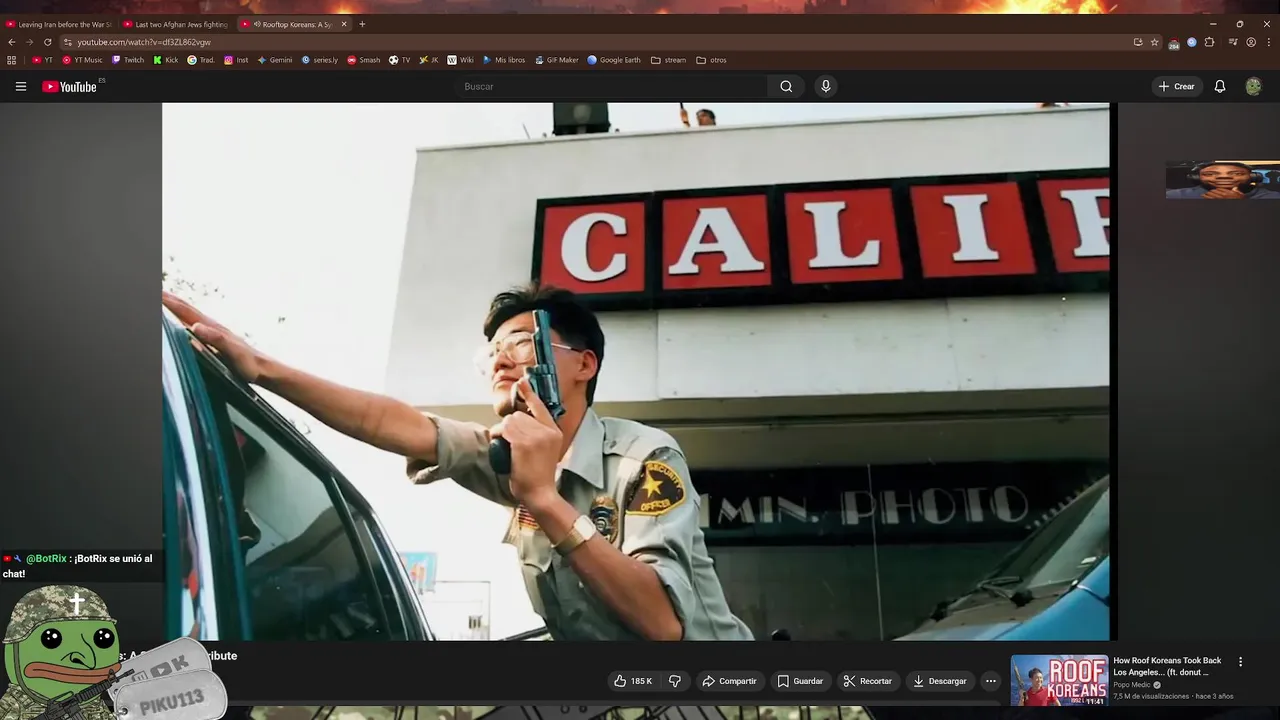The height and width of the screenshot is (720, 1280).
Task: Open the series.ly bookmark
Action: (320, 60)
